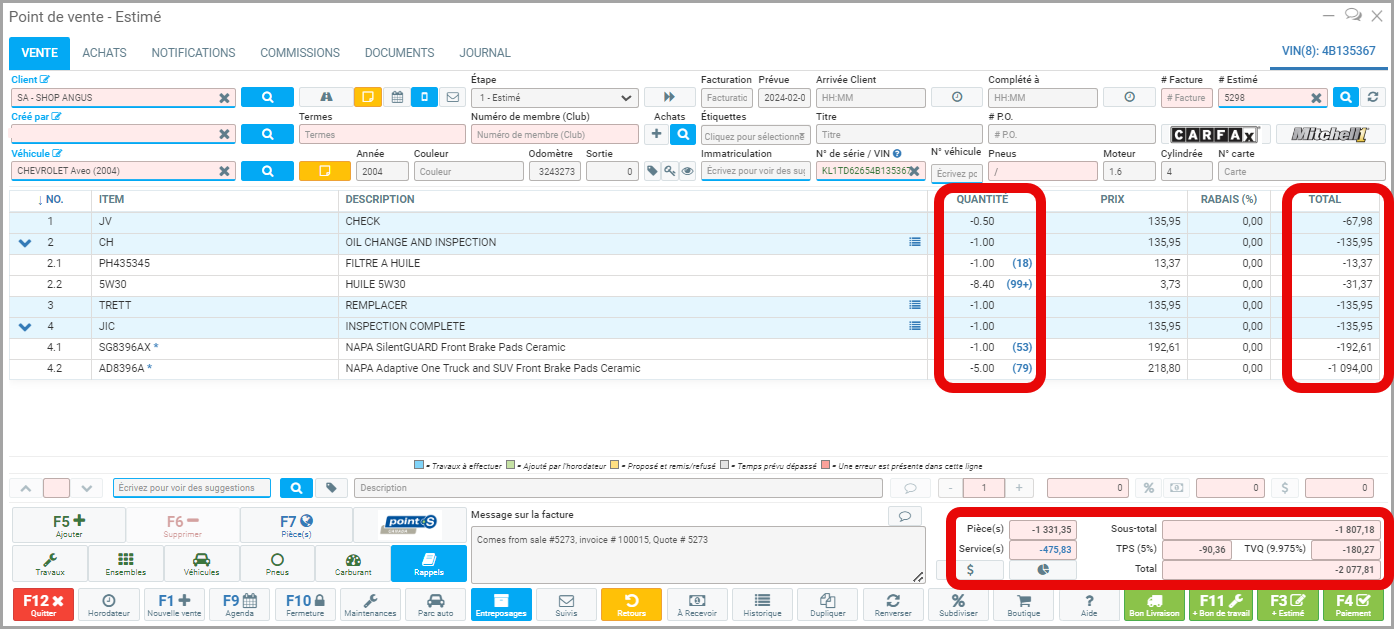Collapse row 4 INSPECTION COMPLETE
Viewport: 1394px width, 629px height.
coord(25,327)
